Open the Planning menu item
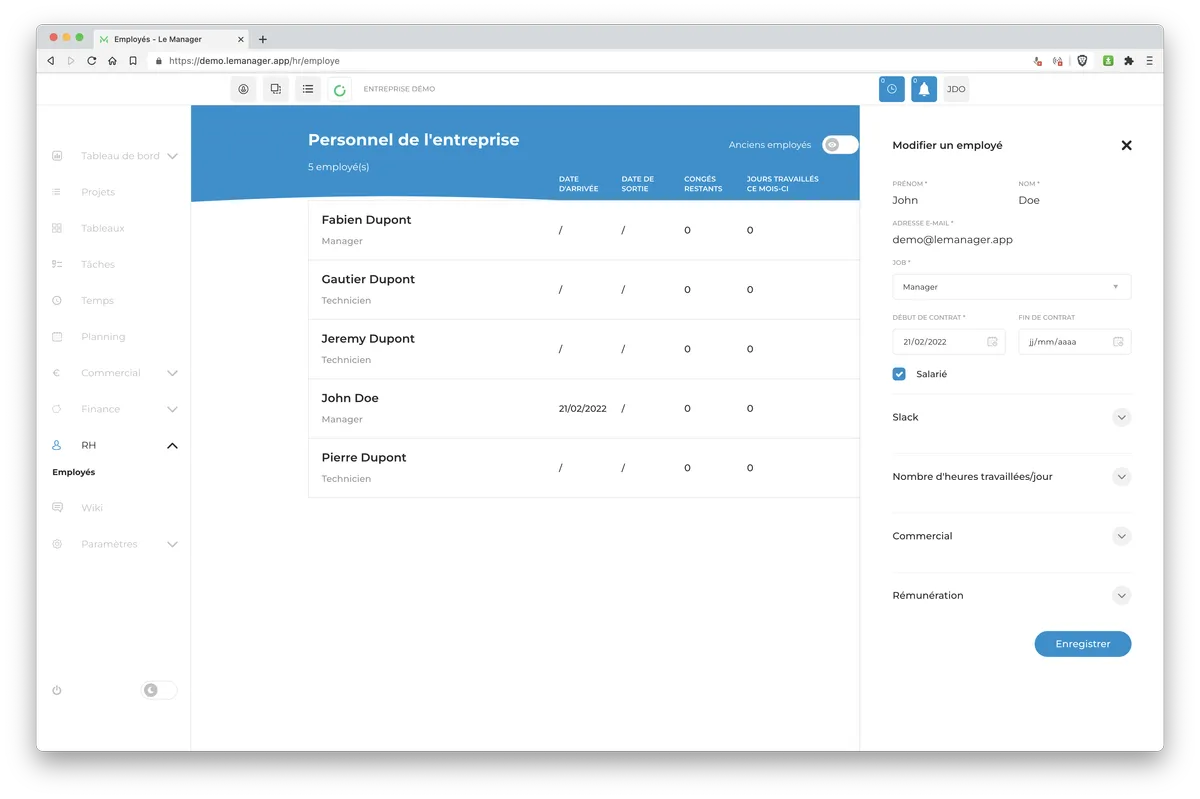This screenshot has width=1200, height=799. (x=103, y=337)
